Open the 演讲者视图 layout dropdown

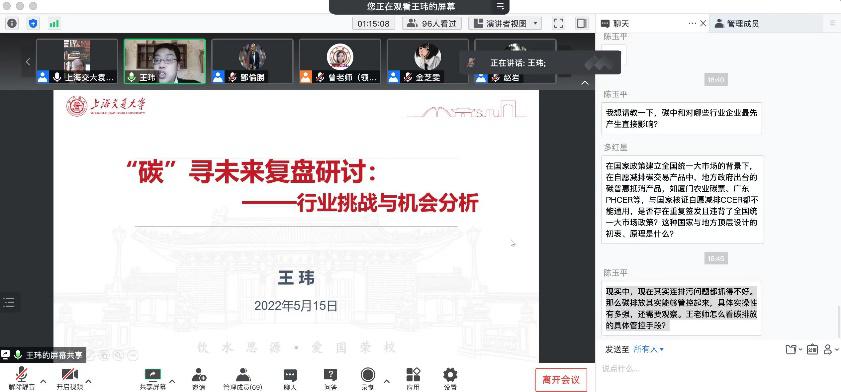505,24
